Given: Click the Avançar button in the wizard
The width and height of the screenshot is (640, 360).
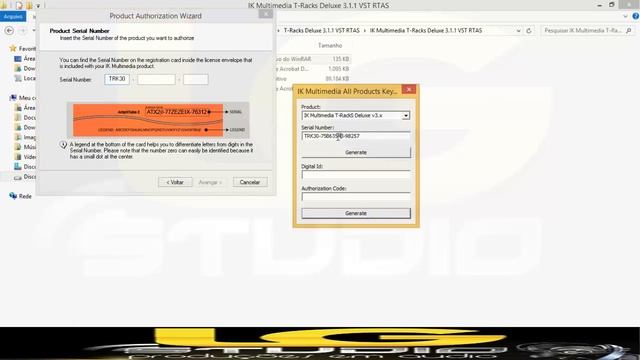Looking at the screenshot, I should point(210,182).
